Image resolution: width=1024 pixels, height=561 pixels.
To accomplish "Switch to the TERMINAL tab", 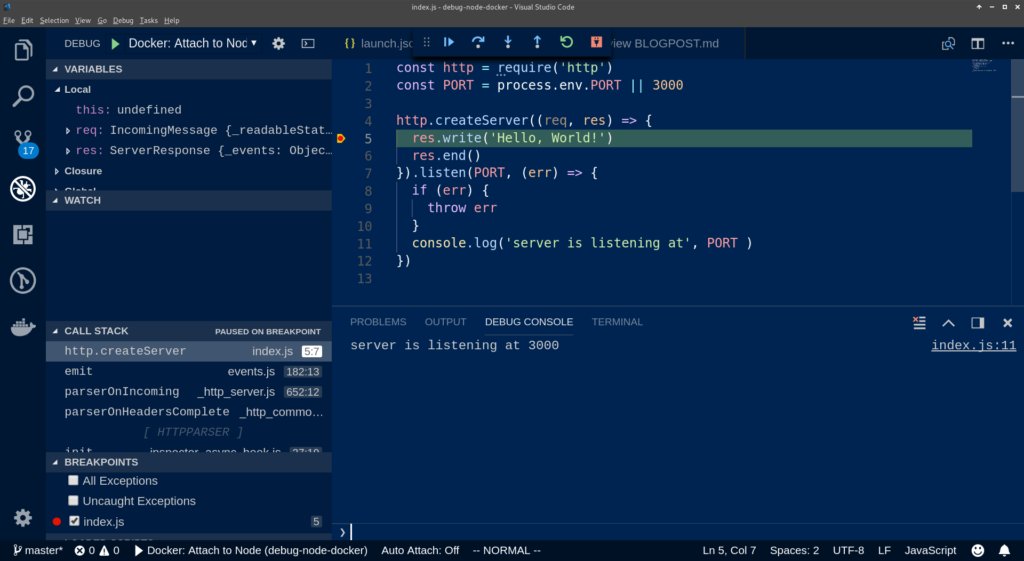I will pyautogui.click(x=616, y=322).
